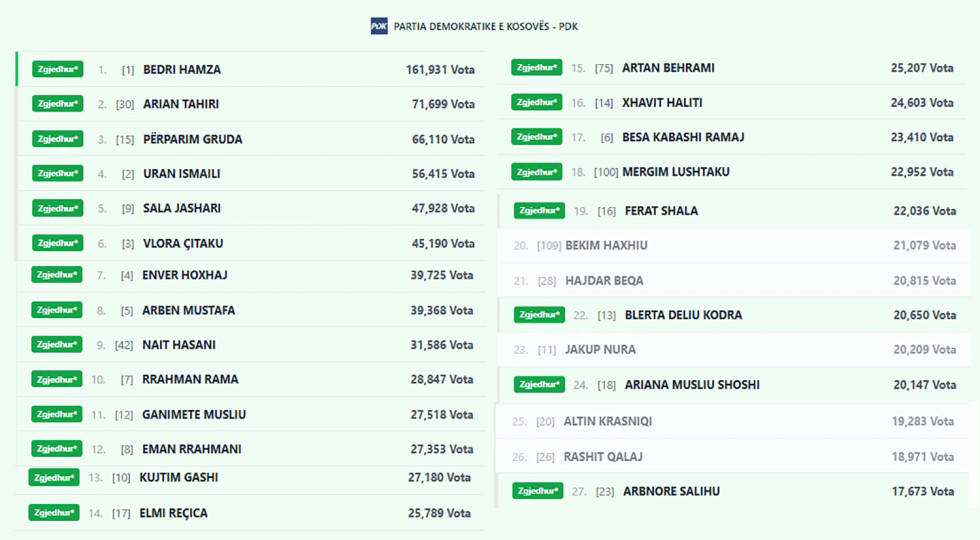Click candidate name Xhavit Haliti
Screen dimensions: 980x540
(x=662, y=103)
